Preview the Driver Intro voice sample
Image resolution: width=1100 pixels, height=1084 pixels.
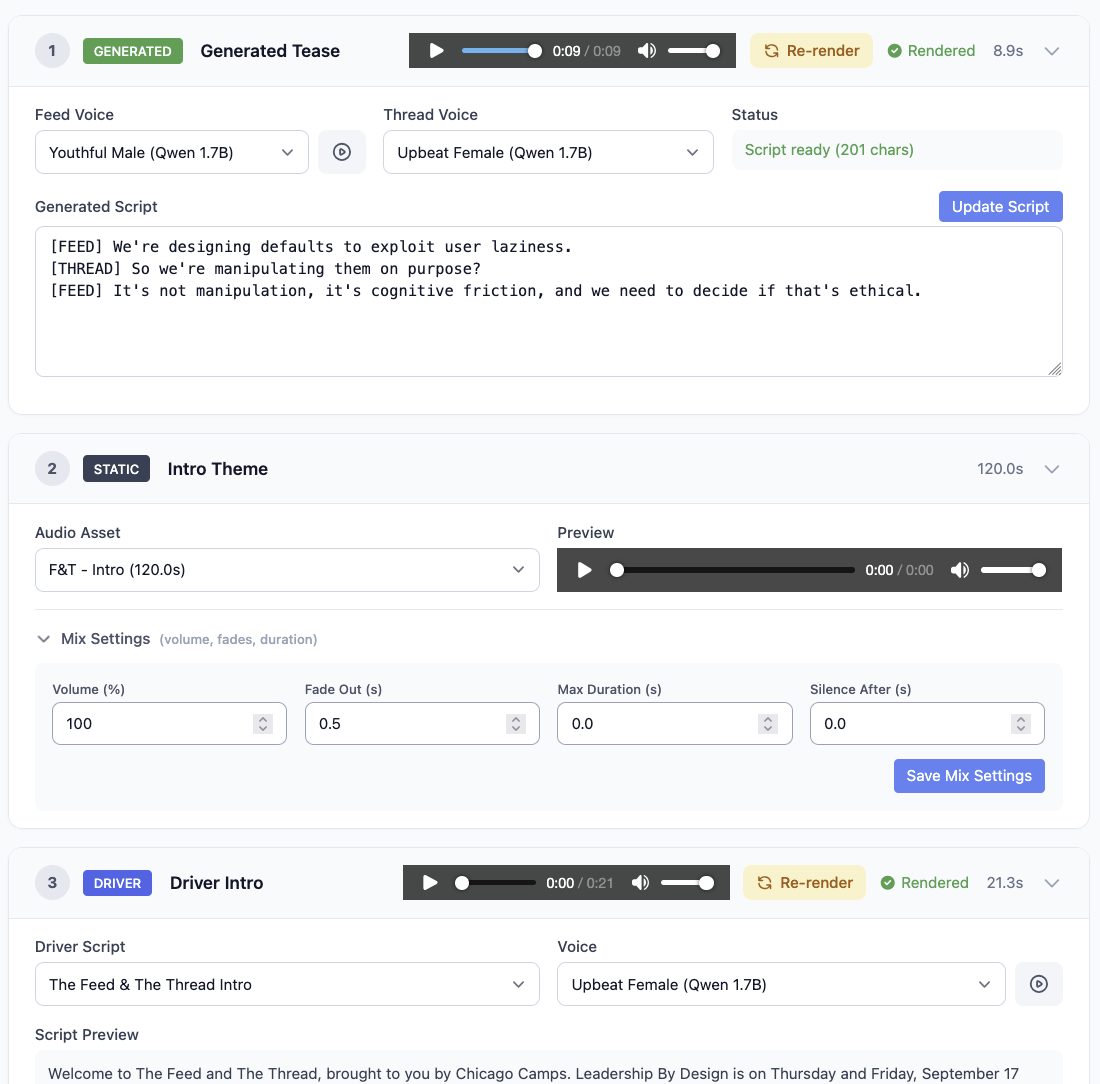(x=1038, y=984)
